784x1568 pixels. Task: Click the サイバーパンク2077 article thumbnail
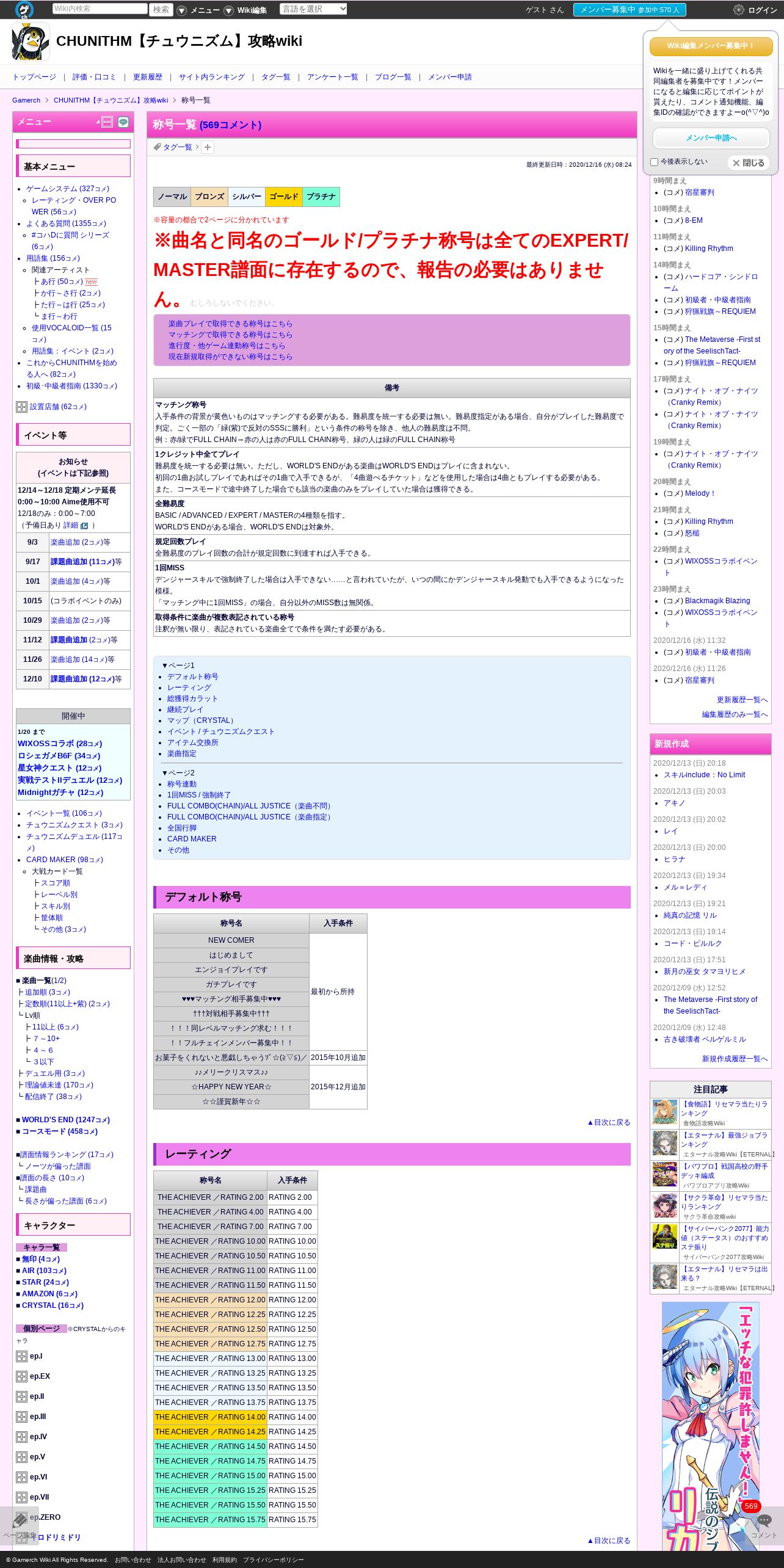tap(665, 1237)
